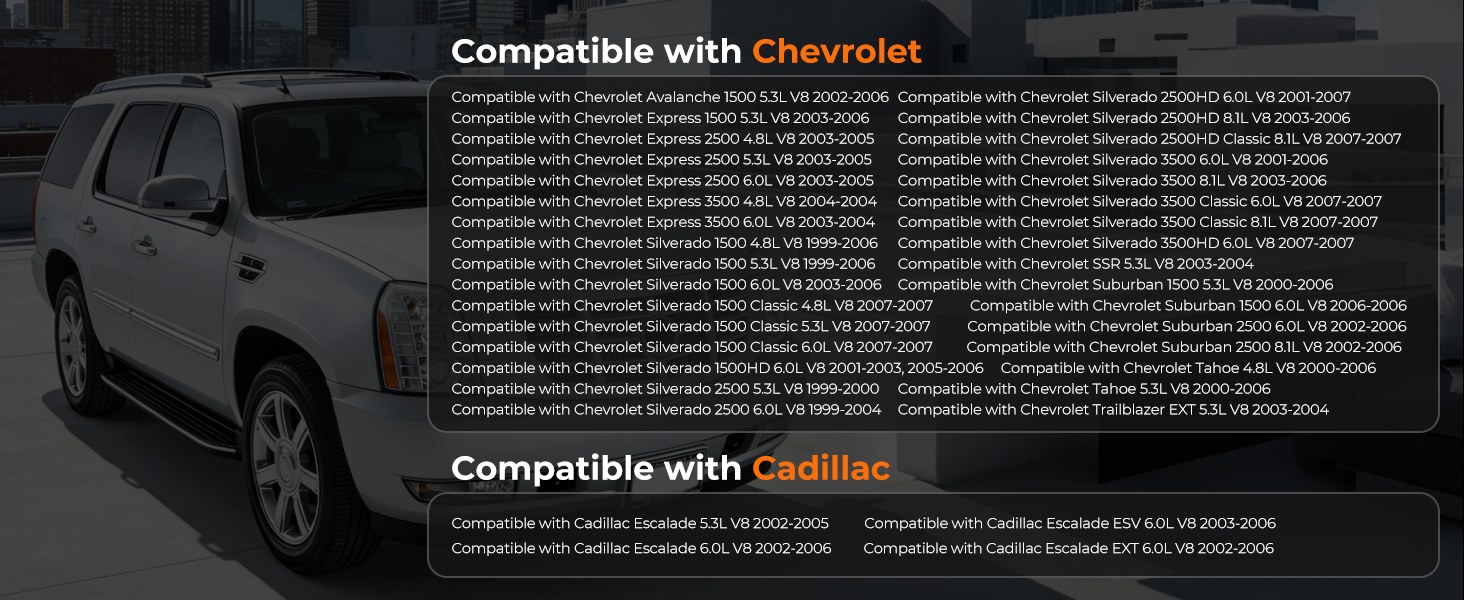Click the Chevrolet Tahoe 5.3L V8 line
Screen dimensions: 1464x600
tap(1084, 389)
